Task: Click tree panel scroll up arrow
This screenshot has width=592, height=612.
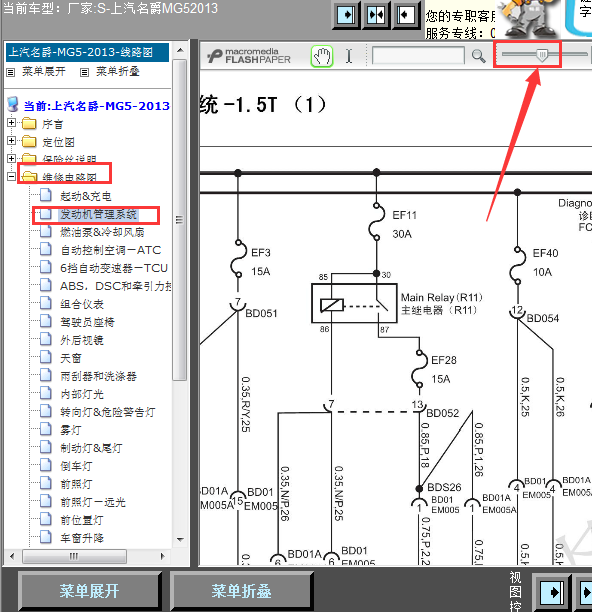Action: (x=180, y=50)
